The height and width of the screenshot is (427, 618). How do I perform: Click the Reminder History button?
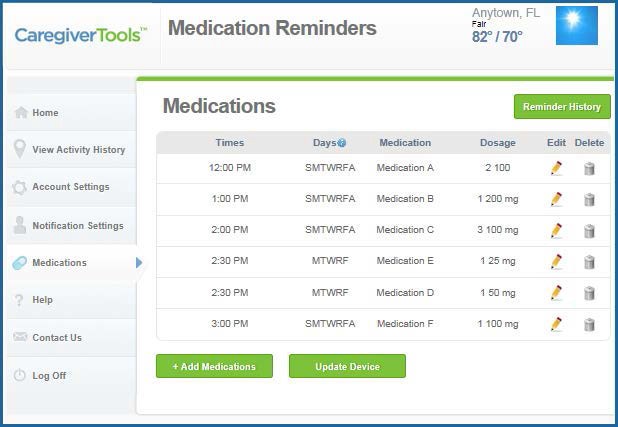tap(562, 106)
